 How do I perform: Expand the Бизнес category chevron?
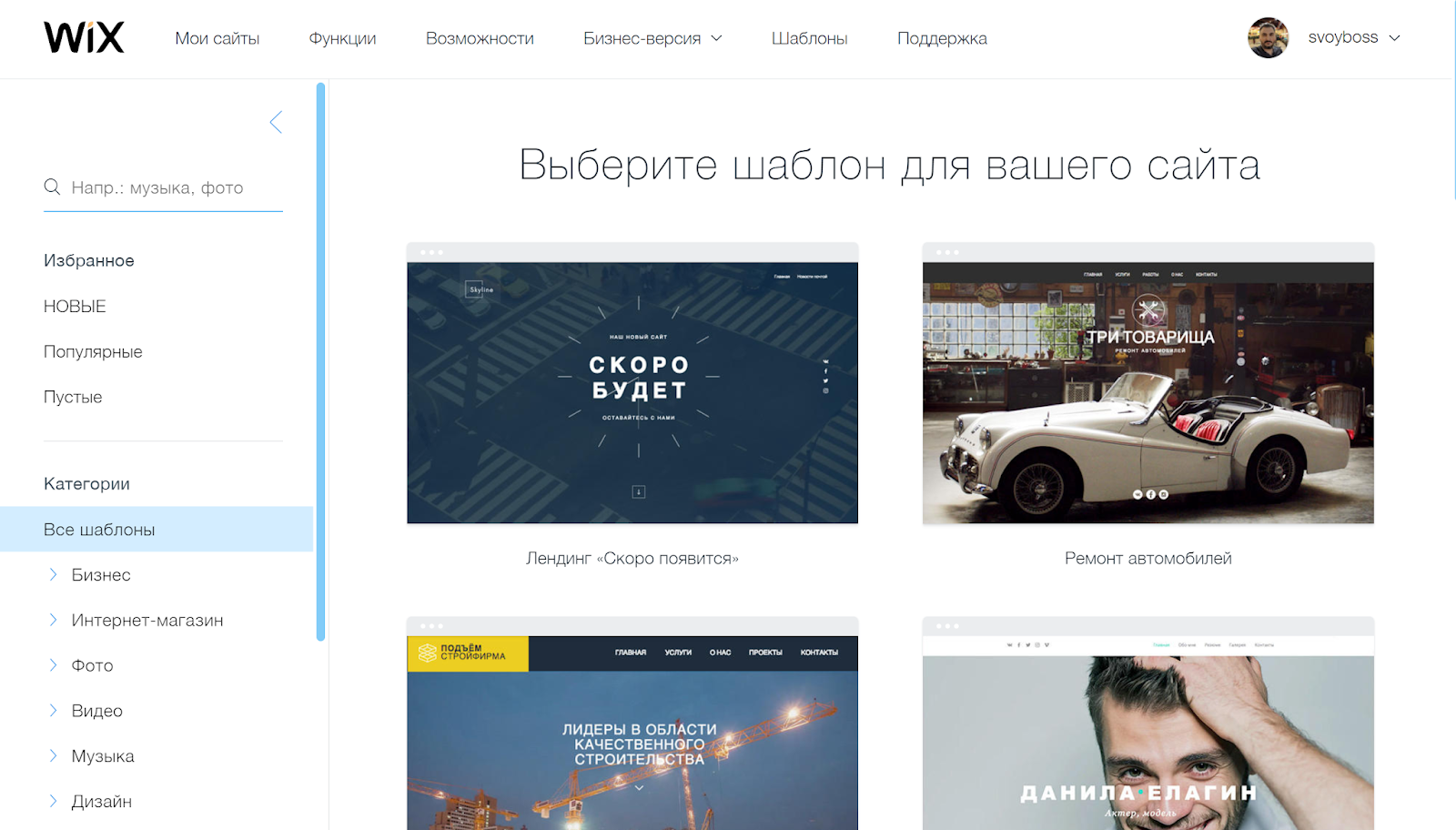[x=53, y=574]
